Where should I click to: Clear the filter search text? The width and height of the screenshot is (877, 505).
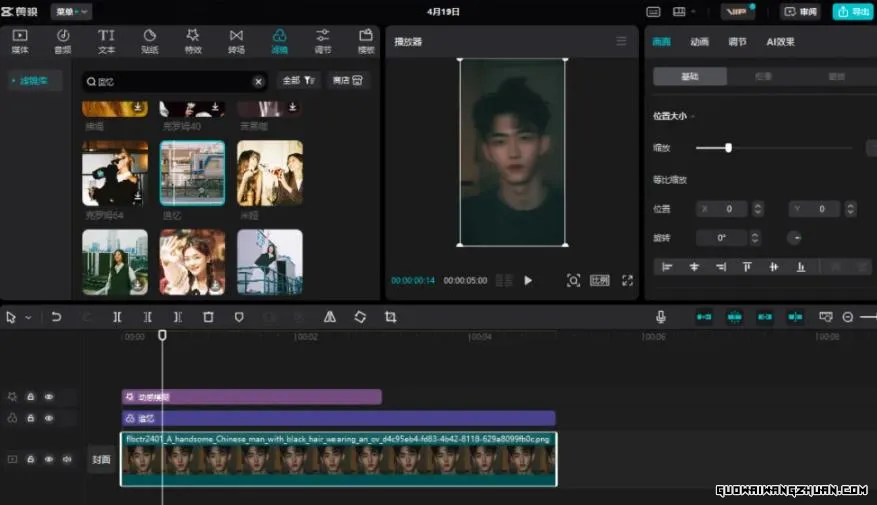tap(258, 82)
